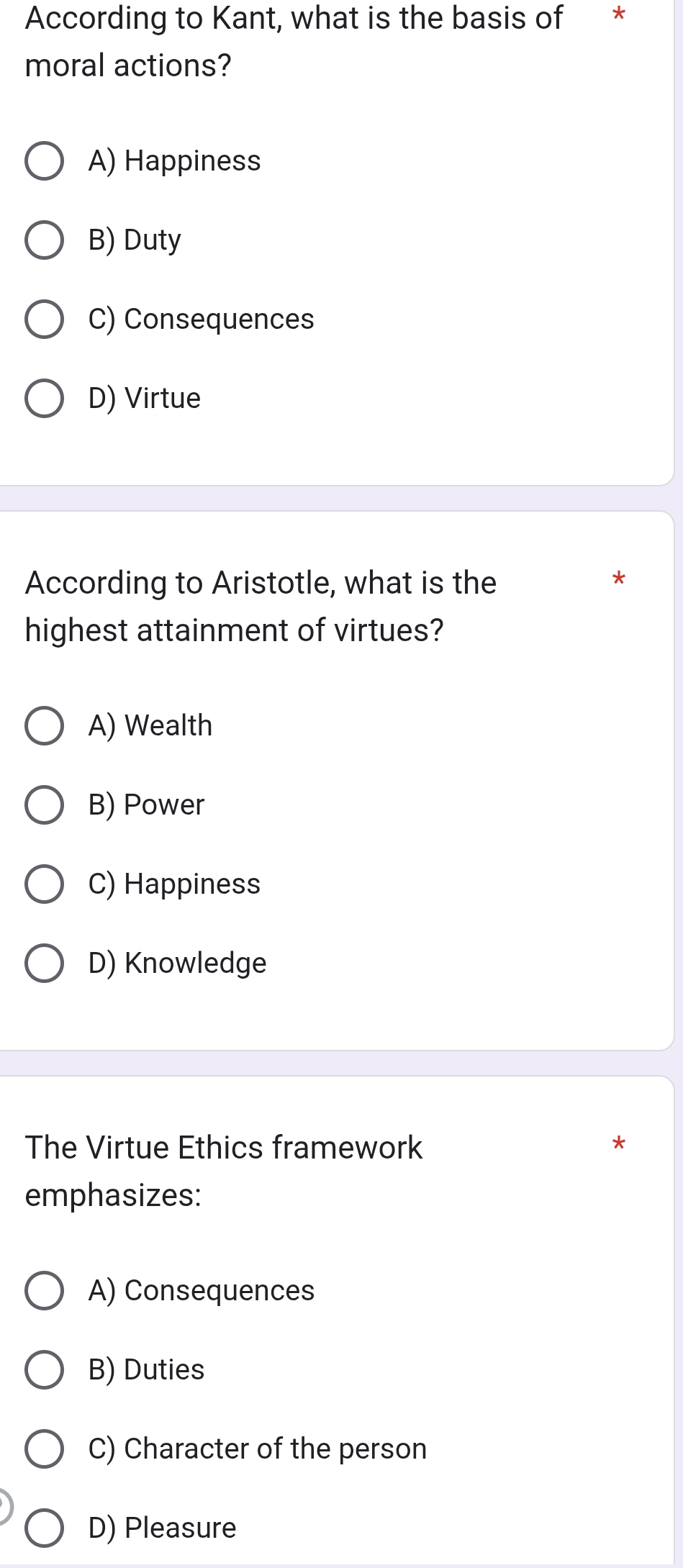The image size is (683, 1568).
Task: Click the floating circular icon at bottom-left edge
Action: pyautogui.click(x=4, y=1506)
